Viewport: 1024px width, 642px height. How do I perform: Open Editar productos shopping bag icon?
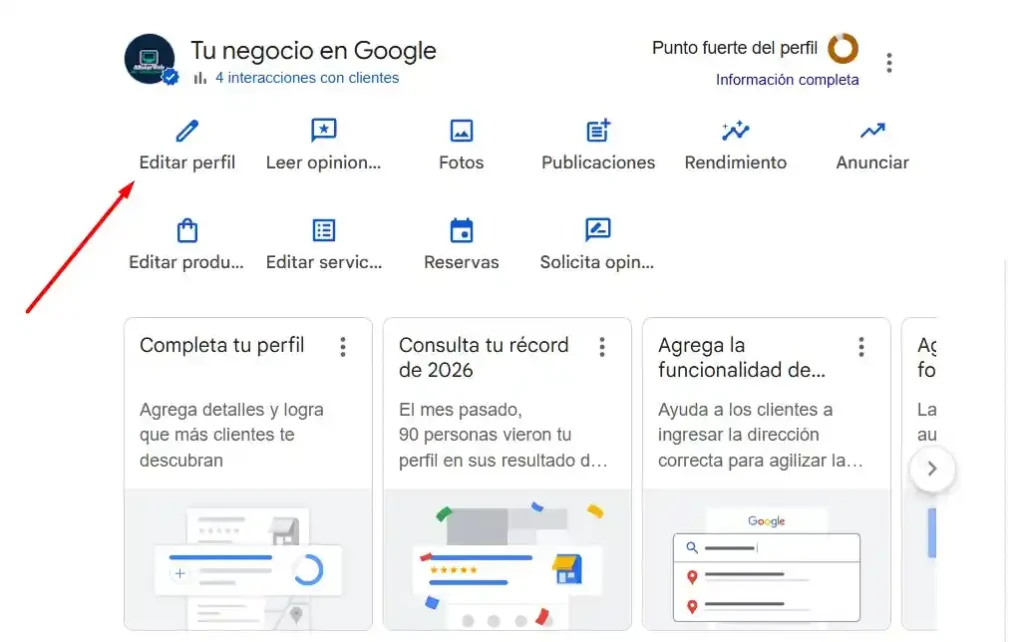click(187, 231)
